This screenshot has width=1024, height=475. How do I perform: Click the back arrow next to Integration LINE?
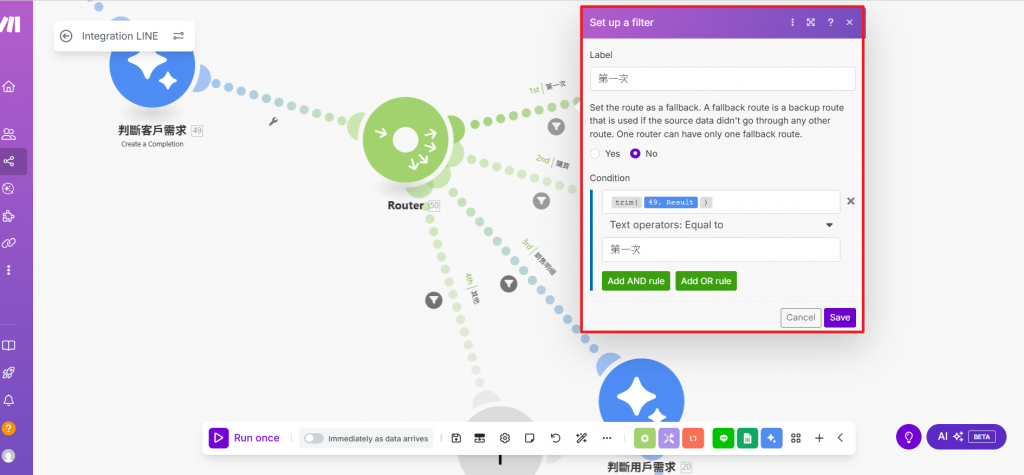coord(66,36)
